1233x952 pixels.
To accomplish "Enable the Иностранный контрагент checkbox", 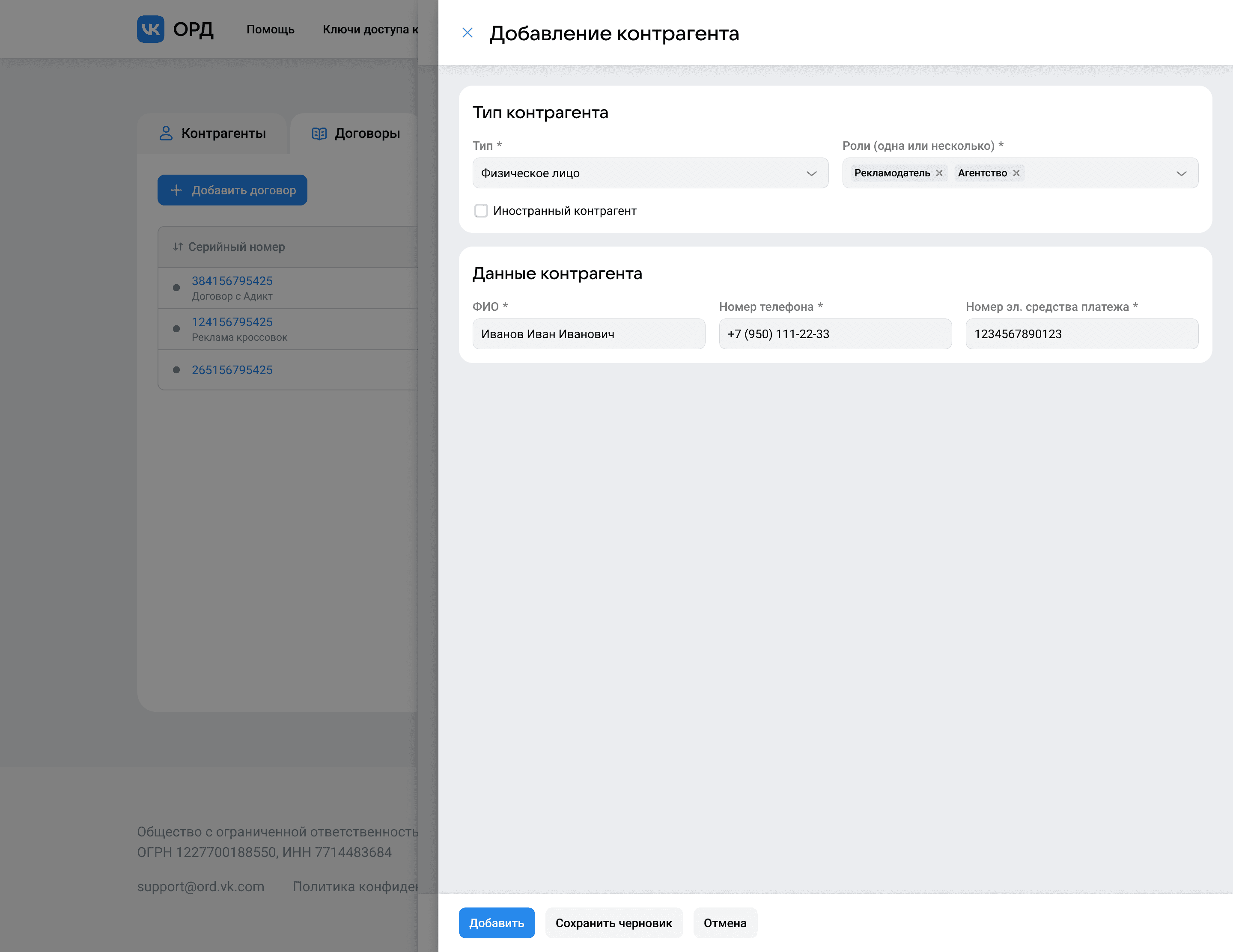I will [481, 211].
